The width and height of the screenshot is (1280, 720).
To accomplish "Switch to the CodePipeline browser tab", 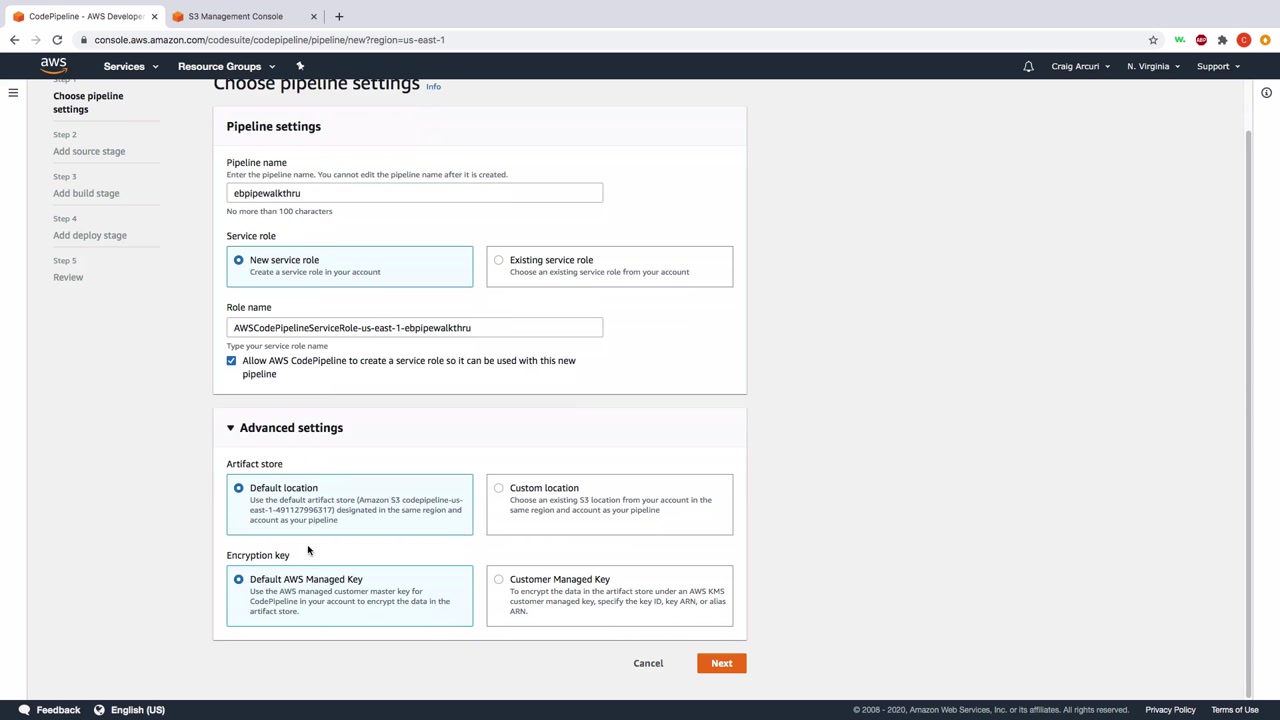I will [84, 16].
